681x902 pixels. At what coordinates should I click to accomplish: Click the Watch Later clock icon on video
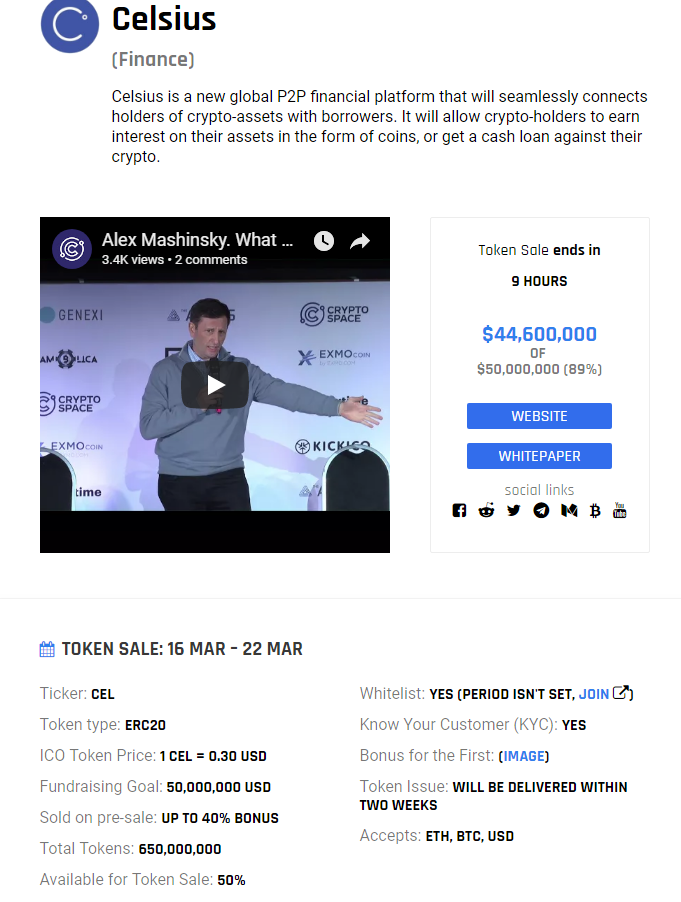(x=324, y=241)
